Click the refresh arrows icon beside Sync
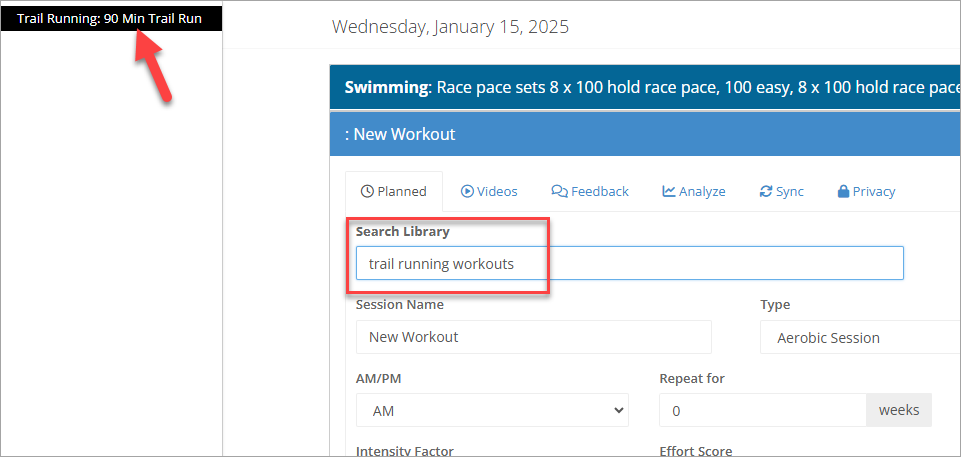Image resolution: width=961 pixels, height=457 pixels. click(766, 191)
